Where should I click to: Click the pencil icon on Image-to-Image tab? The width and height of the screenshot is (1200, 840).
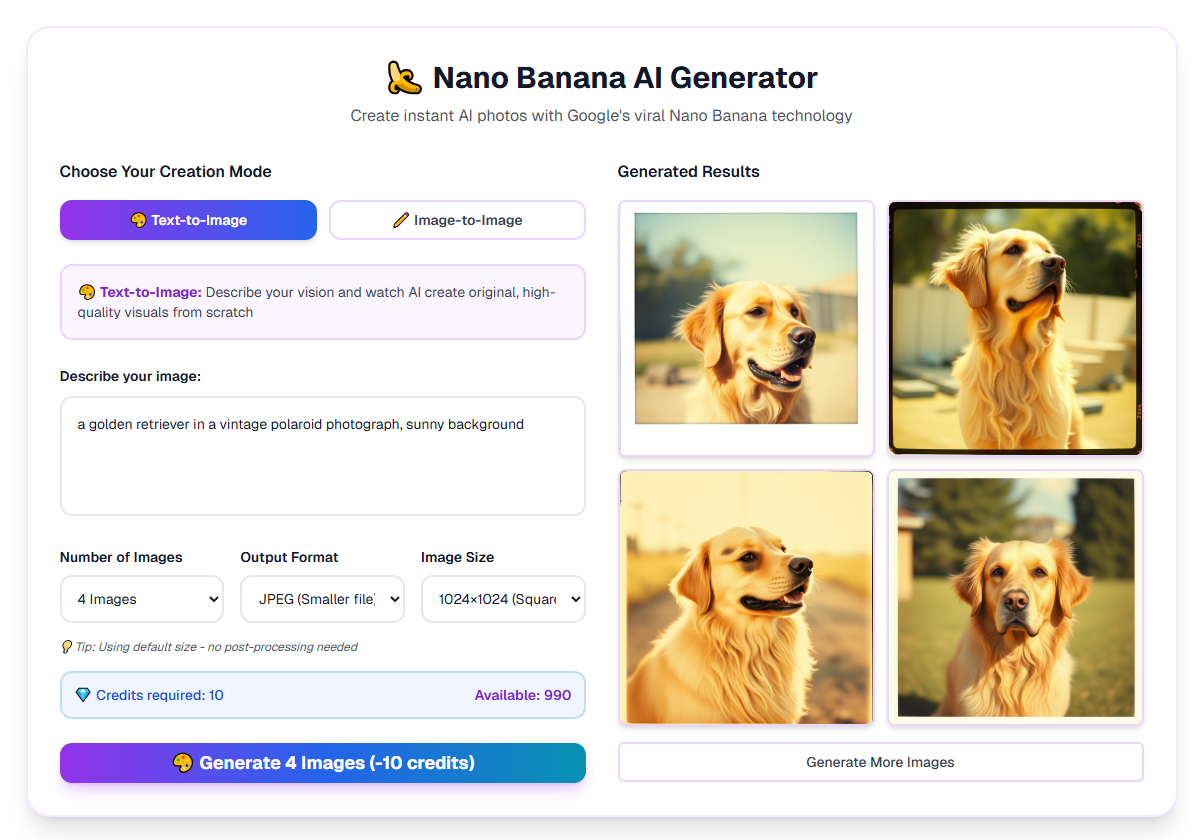coord(401,220)
